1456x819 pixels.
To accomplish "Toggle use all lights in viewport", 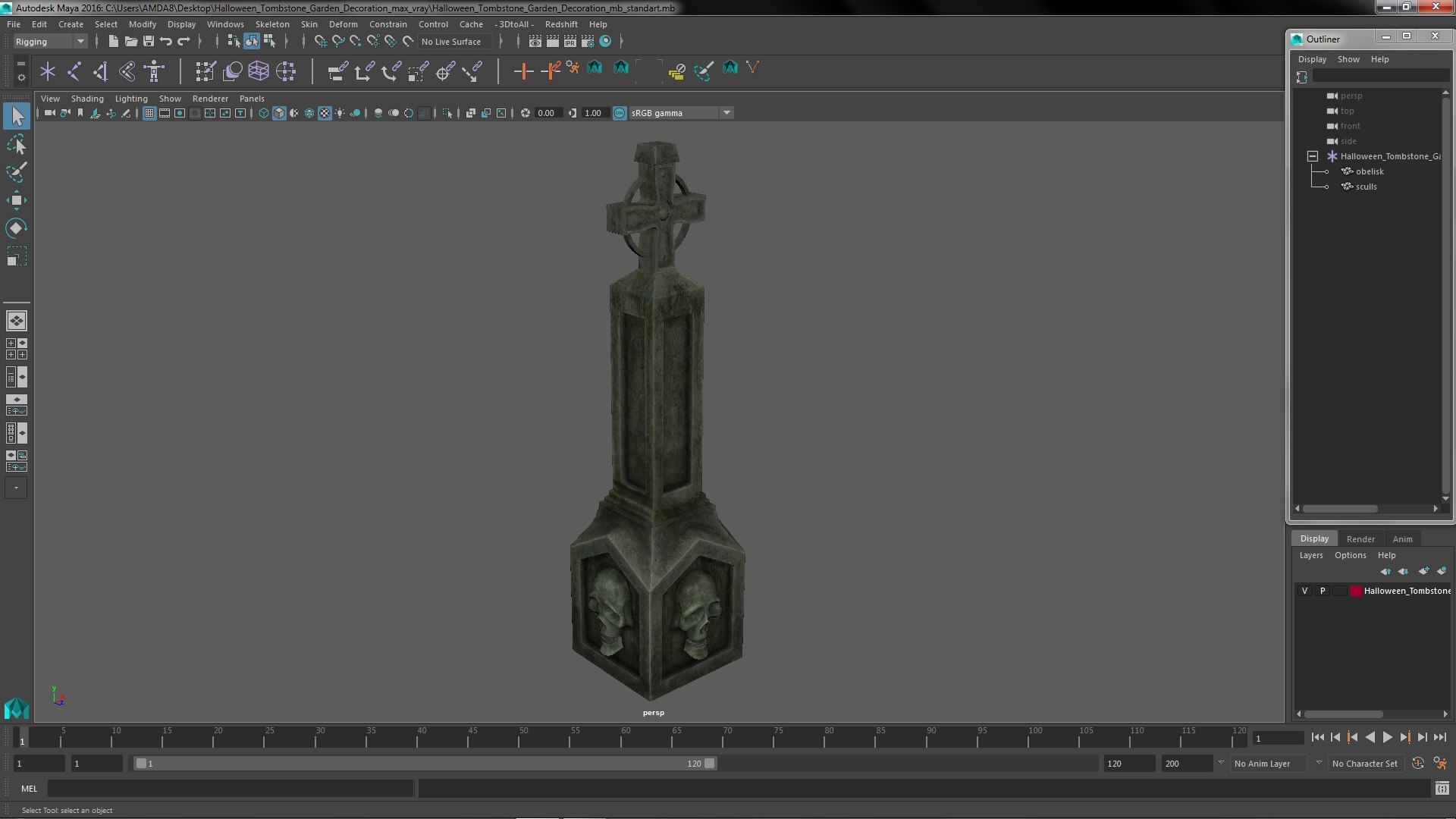I will coord(340,113).
